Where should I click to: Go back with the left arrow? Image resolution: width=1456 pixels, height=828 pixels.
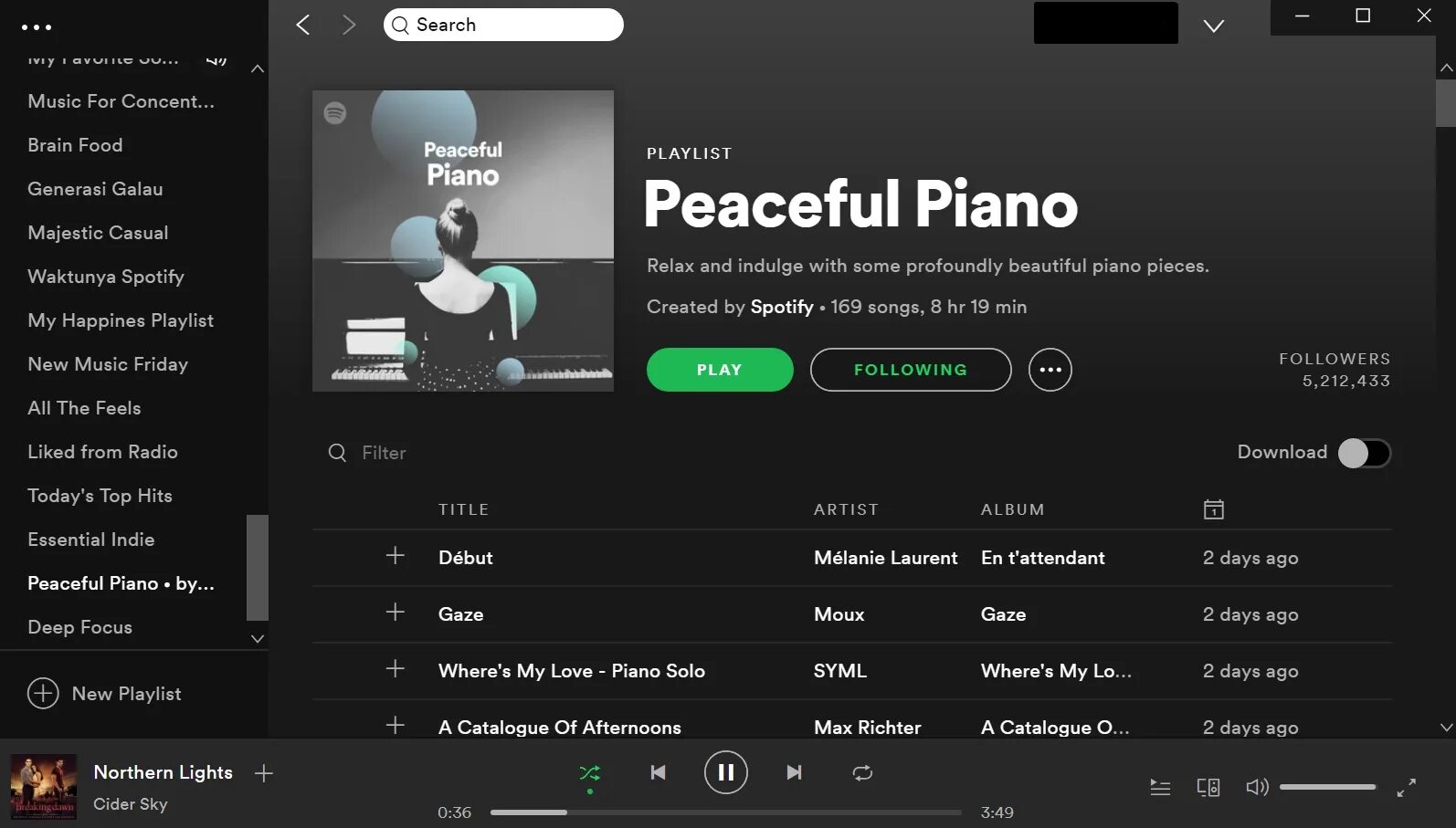(x=303, y=25)
